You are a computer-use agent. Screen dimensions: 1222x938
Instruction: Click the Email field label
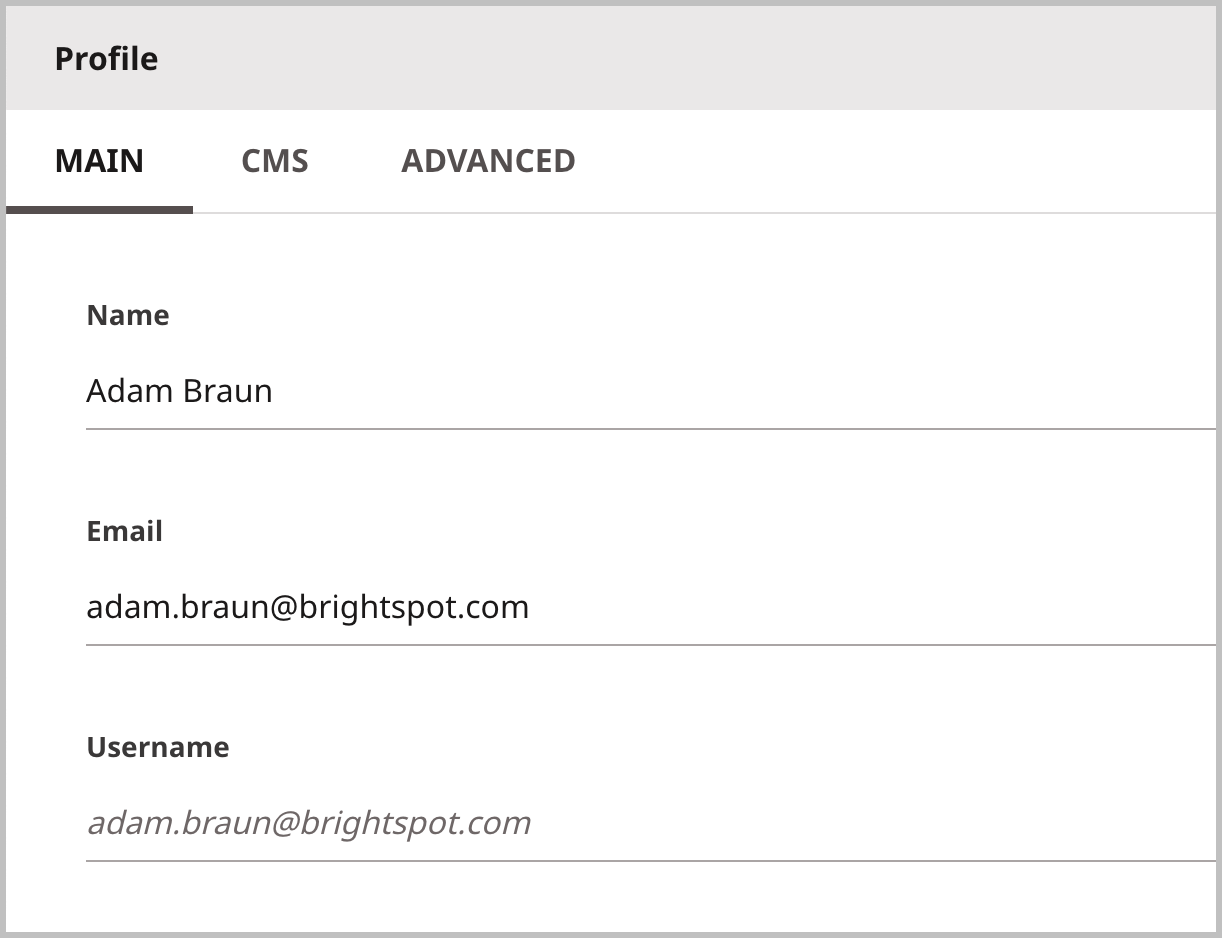[x=125, y=531]
